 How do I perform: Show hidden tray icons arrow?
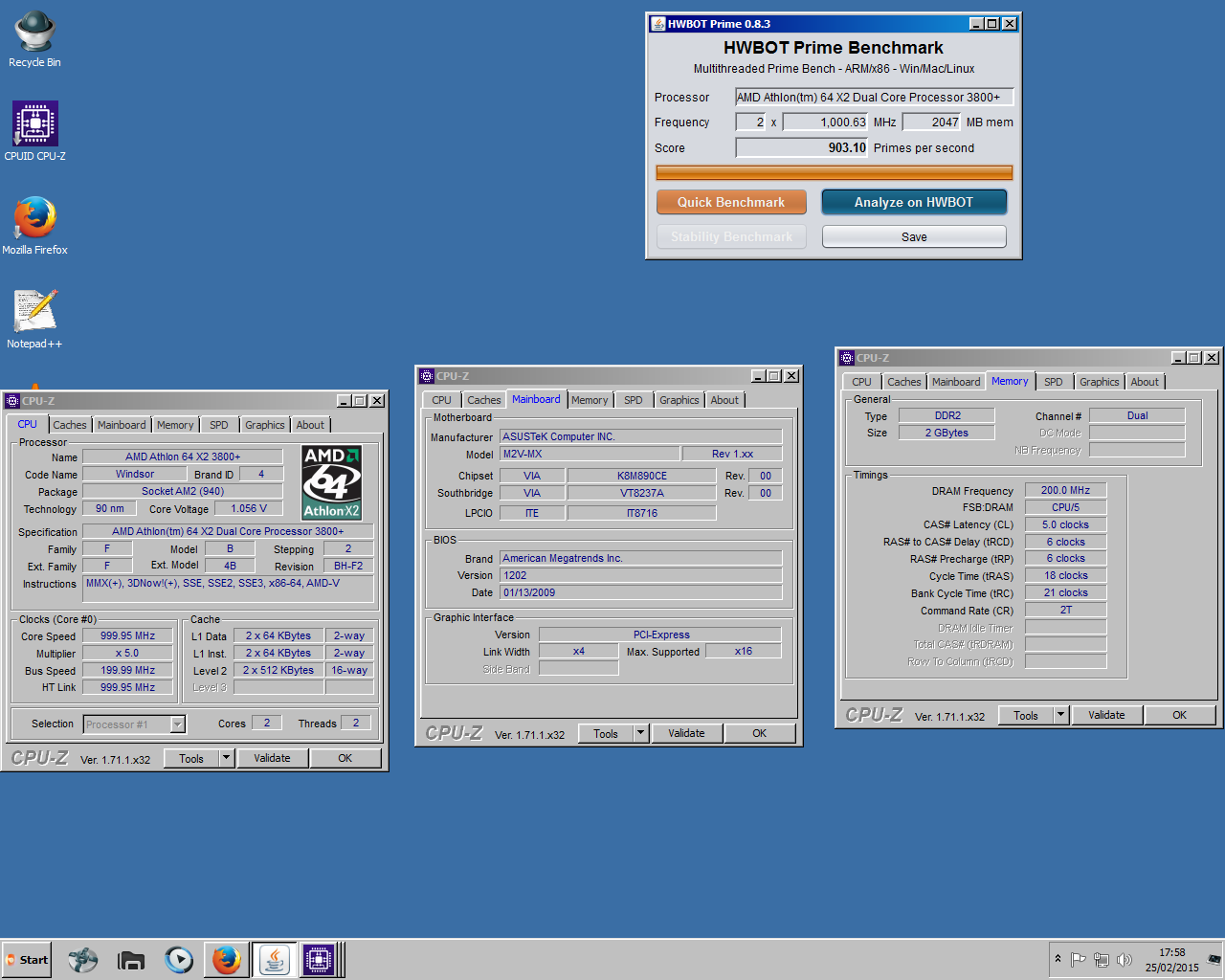point(1058,959)
